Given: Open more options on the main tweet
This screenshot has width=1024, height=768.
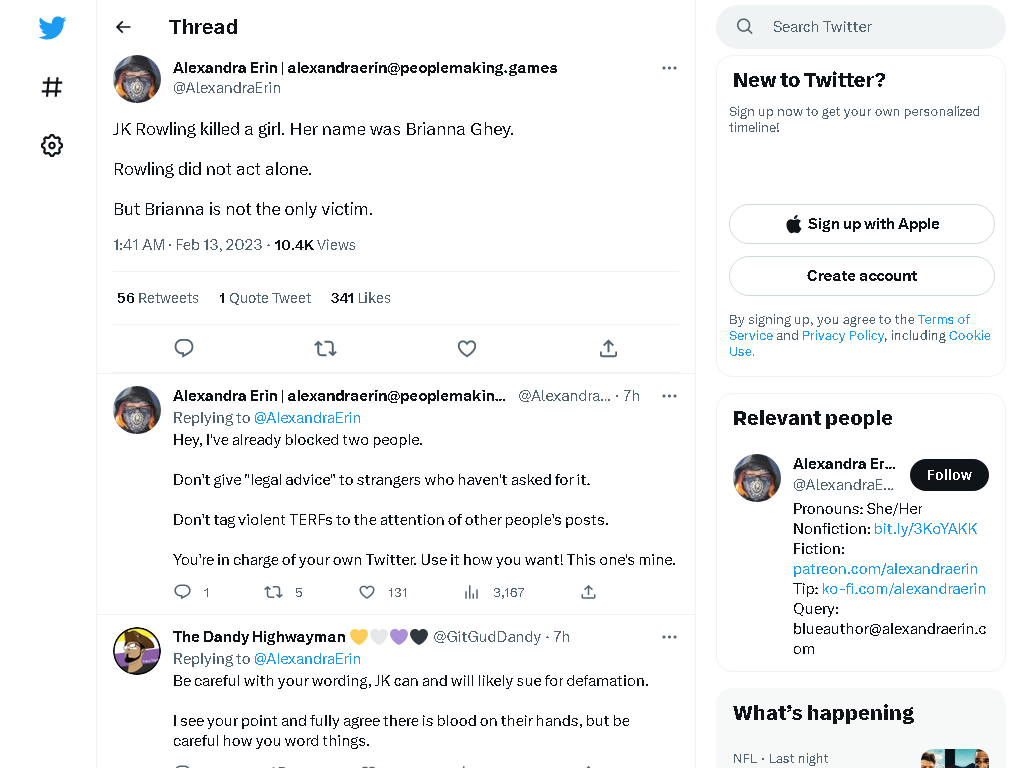Looking at the screenshot, I should (x=669, y=68).
